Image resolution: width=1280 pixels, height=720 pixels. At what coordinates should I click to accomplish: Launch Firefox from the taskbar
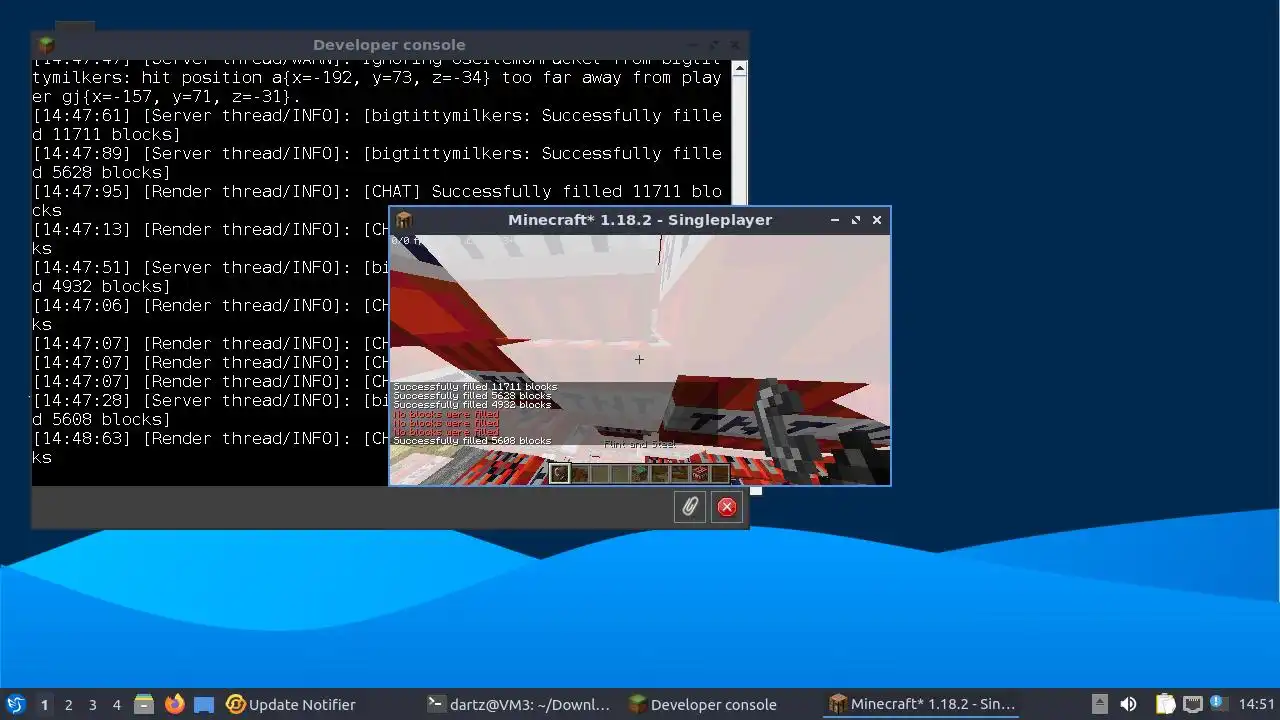click(x=174, y=704)
